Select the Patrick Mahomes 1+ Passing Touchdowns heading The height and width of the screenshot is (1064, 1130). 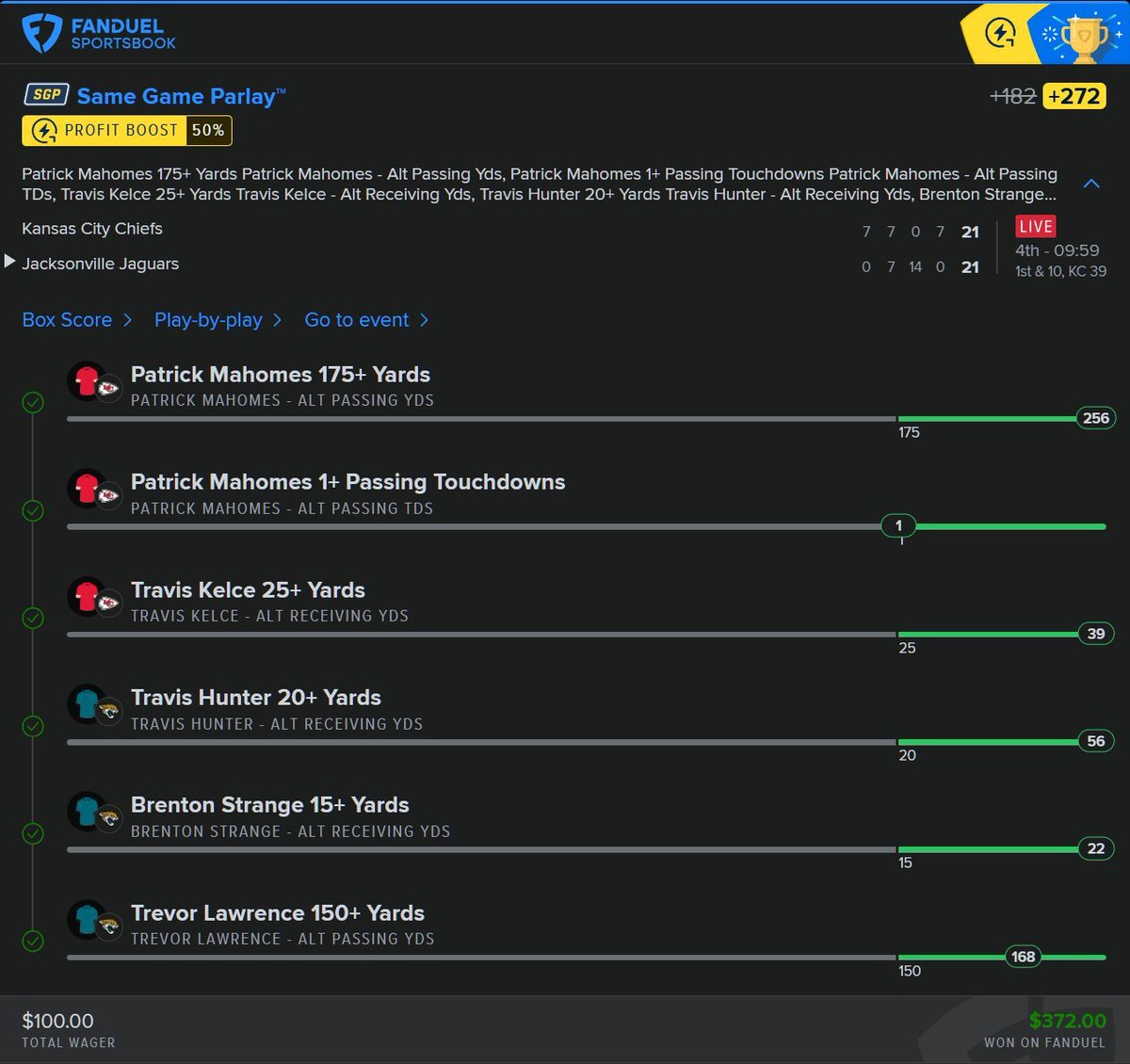coord(348,482)
